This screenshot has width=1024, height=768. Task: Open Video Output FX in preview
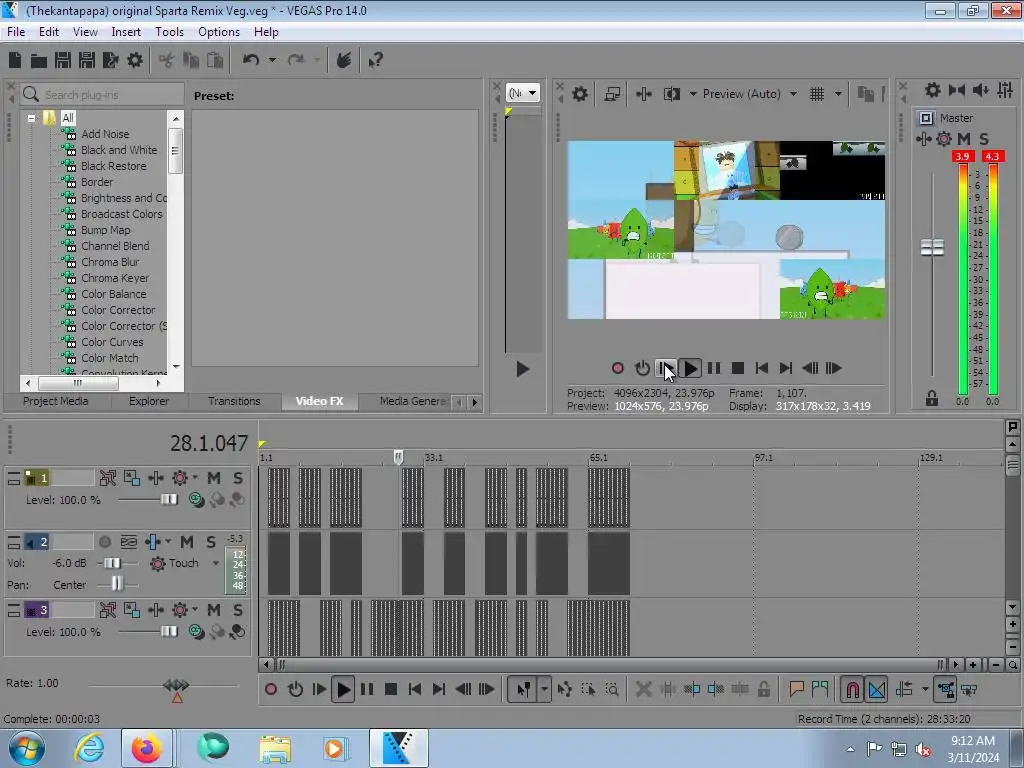point(643,94)
